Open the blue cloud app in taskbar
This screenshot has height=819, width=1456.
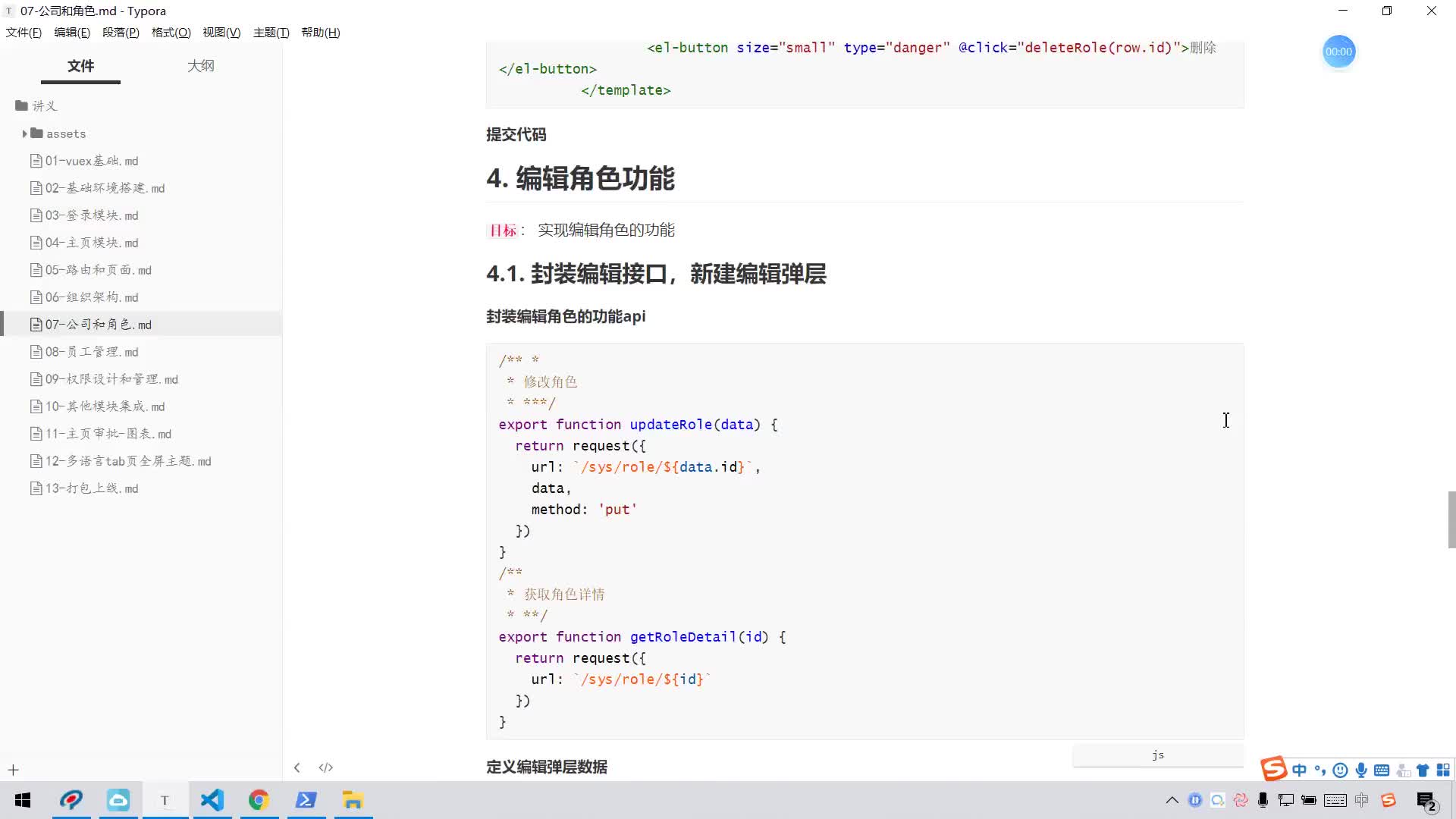point(118,800)
